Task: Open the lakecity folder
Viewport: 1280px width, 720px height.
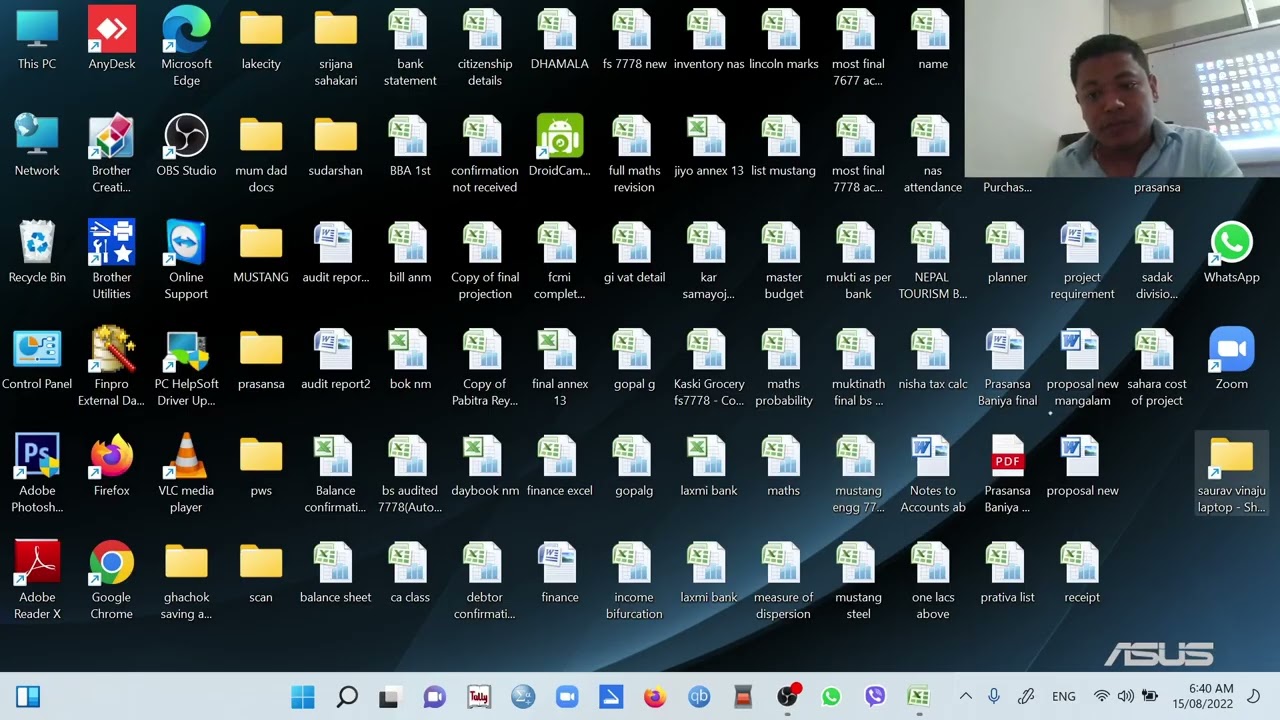Action: pos(261,40)
